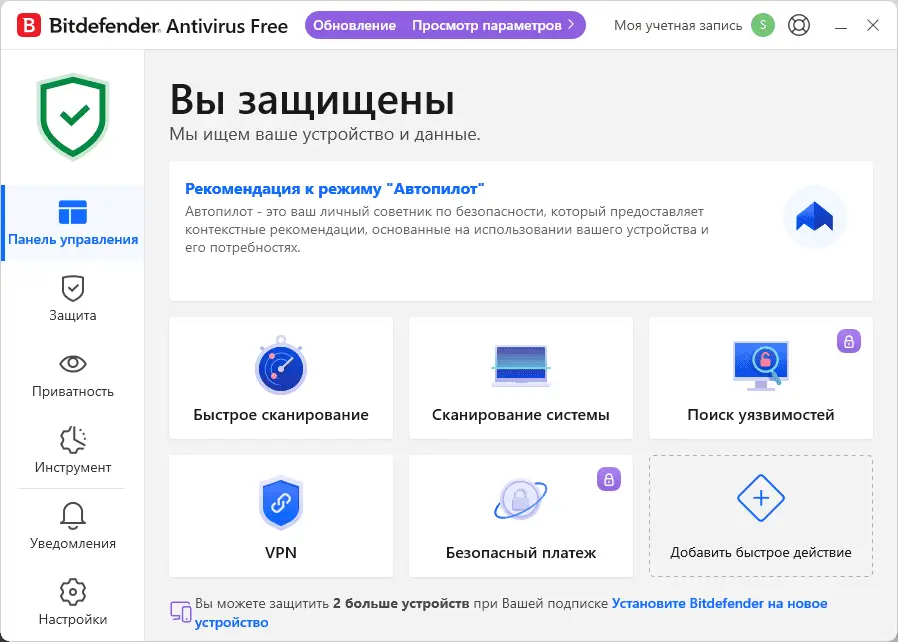Click the Autopilot description paragraph
898x642 pixels.
447,230
